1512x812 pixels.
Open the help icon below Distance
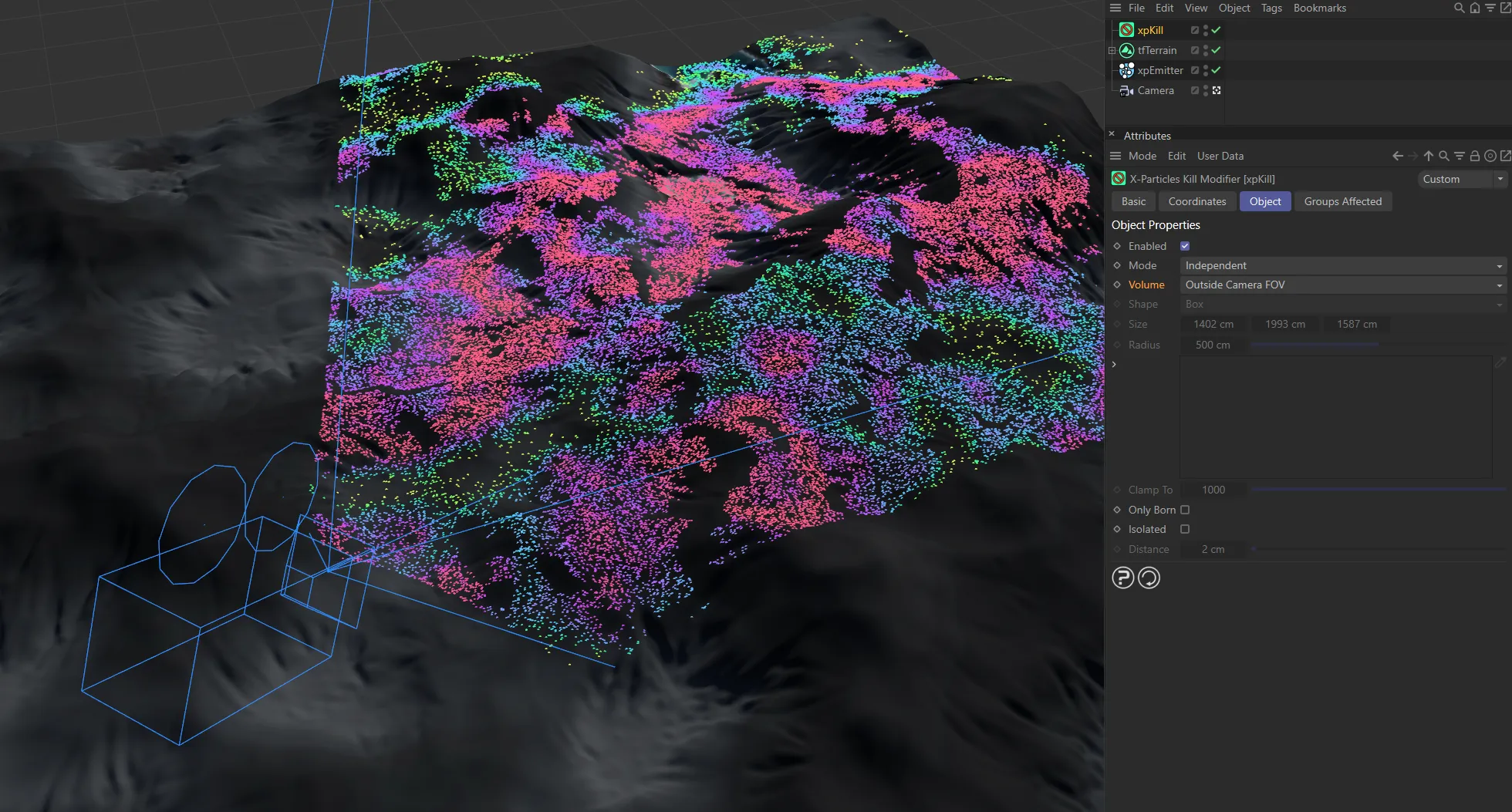(x=1122, y=578)
